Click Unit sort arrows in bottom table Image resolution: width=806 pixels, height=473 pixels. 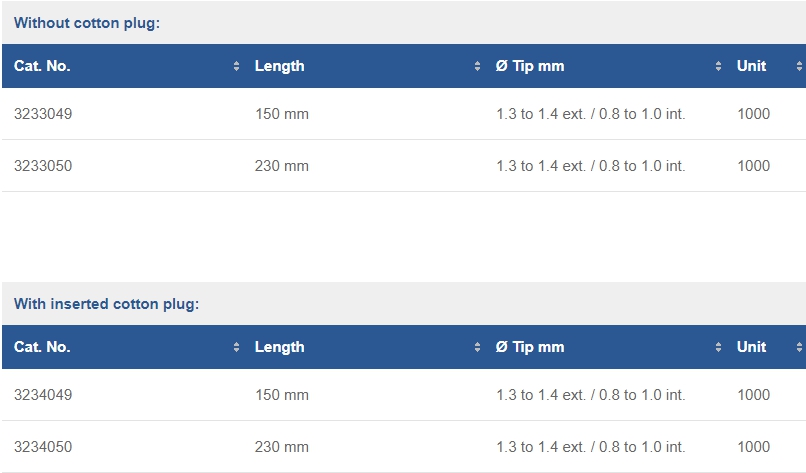pos(799,347)
